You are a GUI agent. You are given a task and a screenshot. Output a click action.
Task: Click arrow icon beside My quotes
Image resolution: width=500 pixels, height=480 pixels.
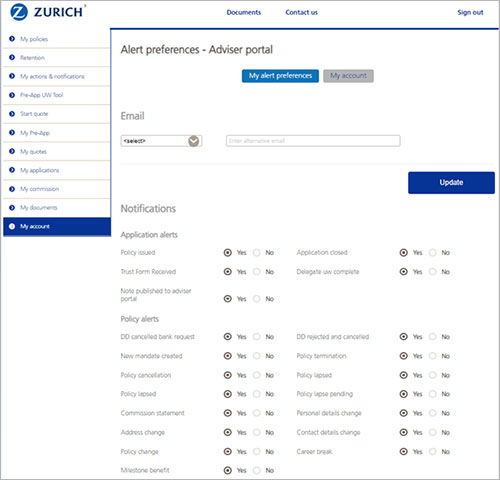pos(12,151)
